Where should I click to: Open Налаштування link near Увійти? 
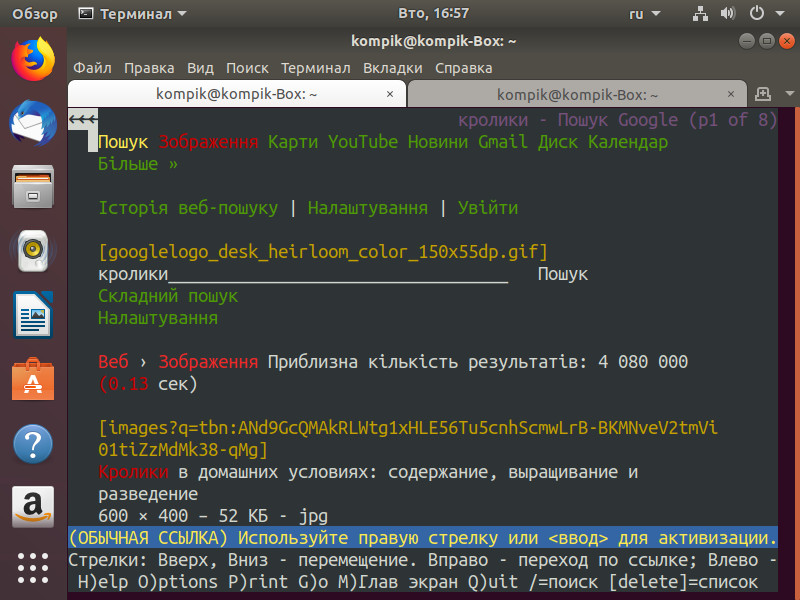tap(368, 208)
